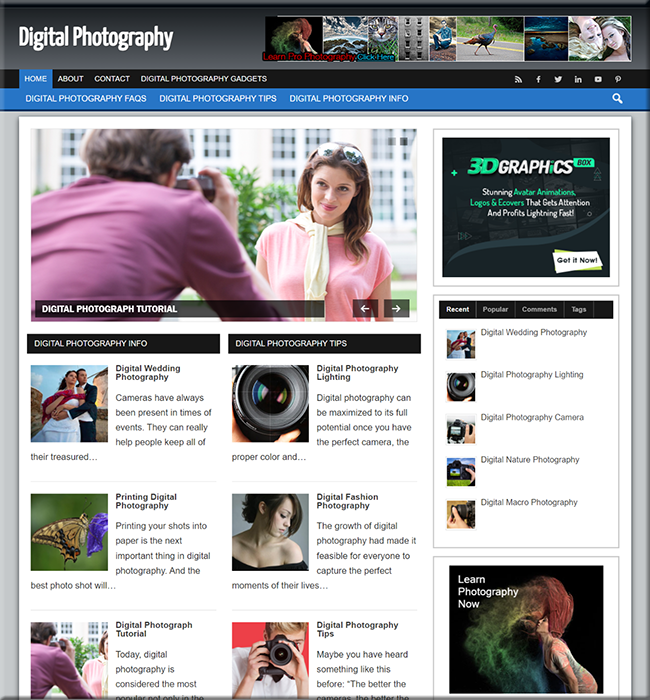This screenshot has height=700, width=650.
Task: Click the second slider pagination dot
Action: pyautogui.click(x=404, y=142)
